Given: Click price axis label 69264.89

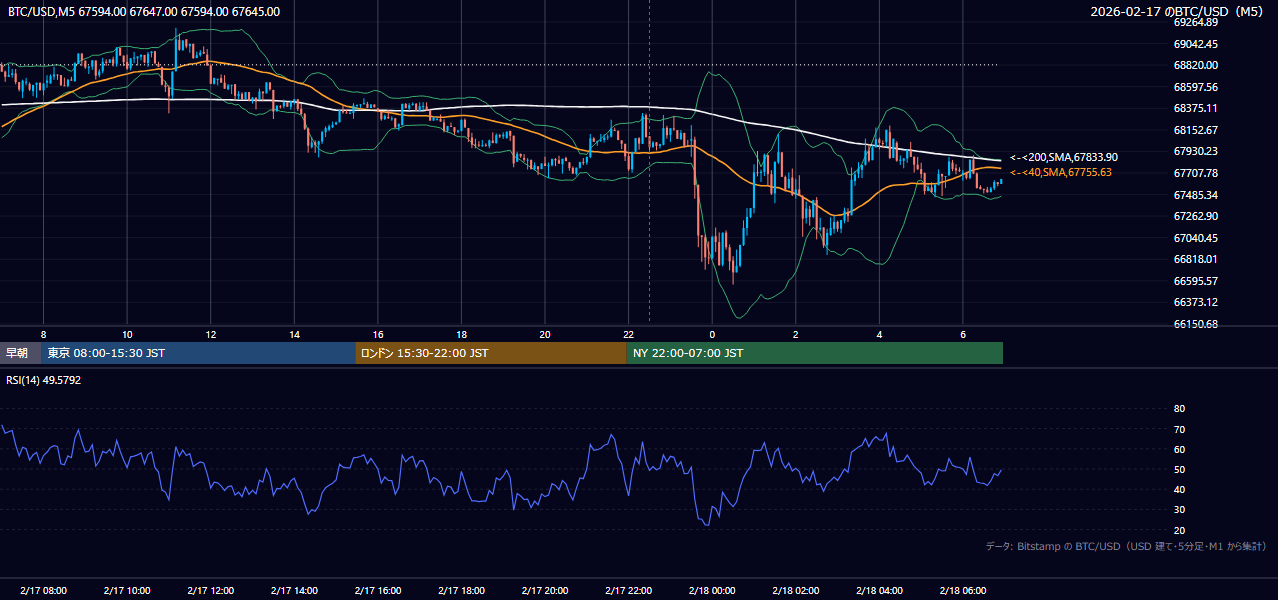Looking at the screenshot, I should [x=1195, y=22].
